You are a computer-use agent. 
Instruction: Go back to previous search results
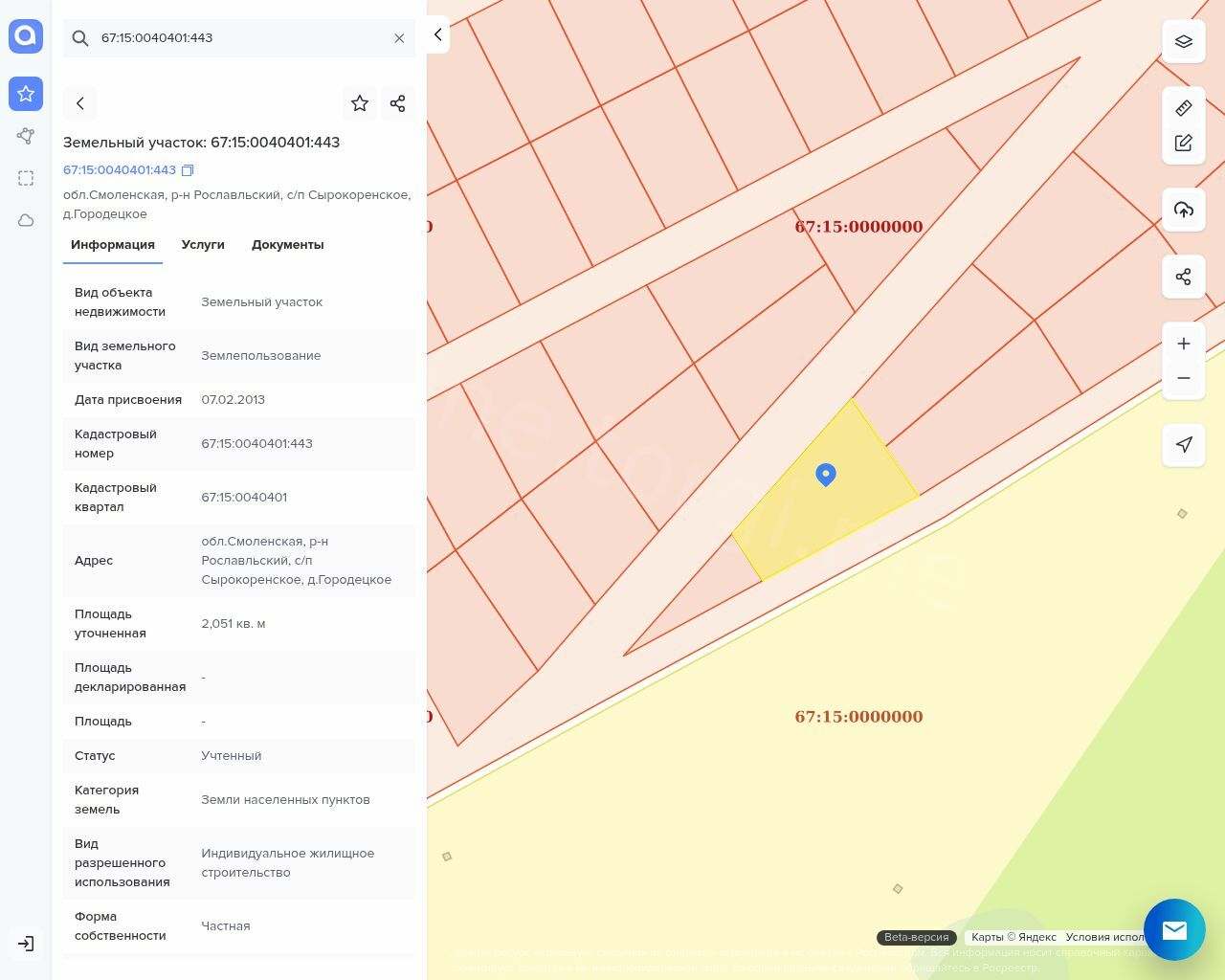(x=80, y=103)
